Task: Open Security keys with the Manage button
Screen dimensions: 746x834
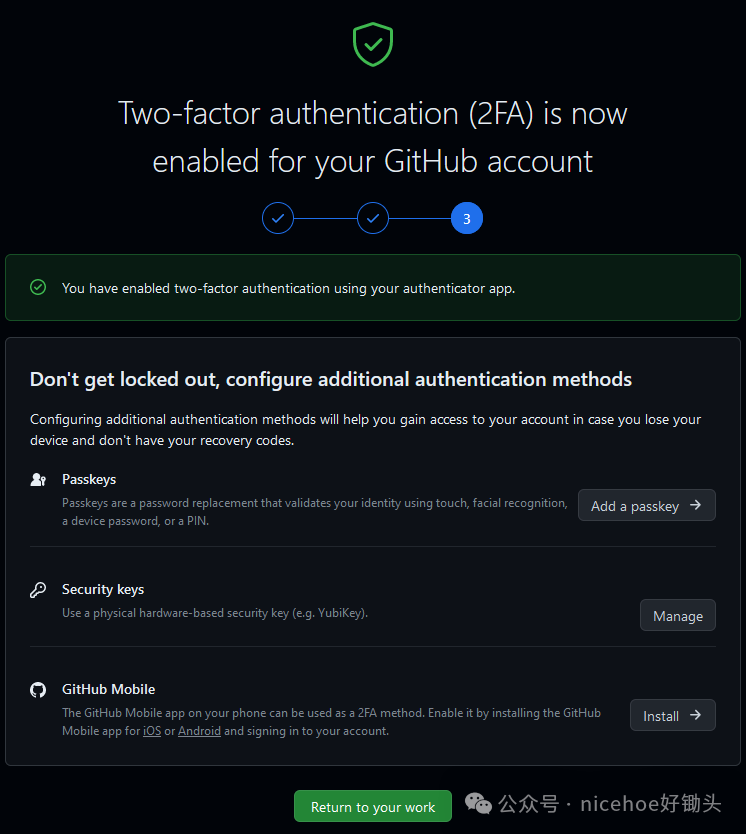Action: click(x=677, y=615)
